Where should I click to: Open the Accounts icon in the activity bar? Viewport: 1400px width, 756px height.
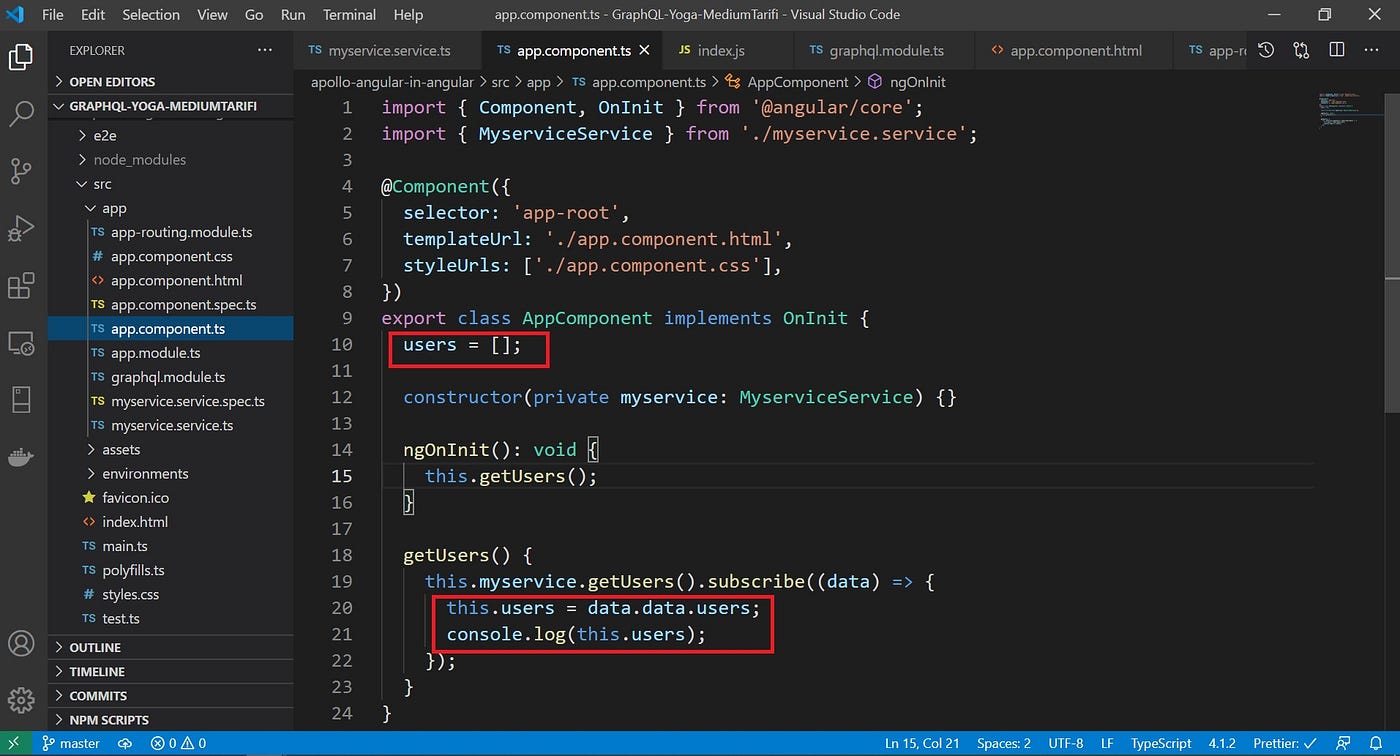pos(22,645)
